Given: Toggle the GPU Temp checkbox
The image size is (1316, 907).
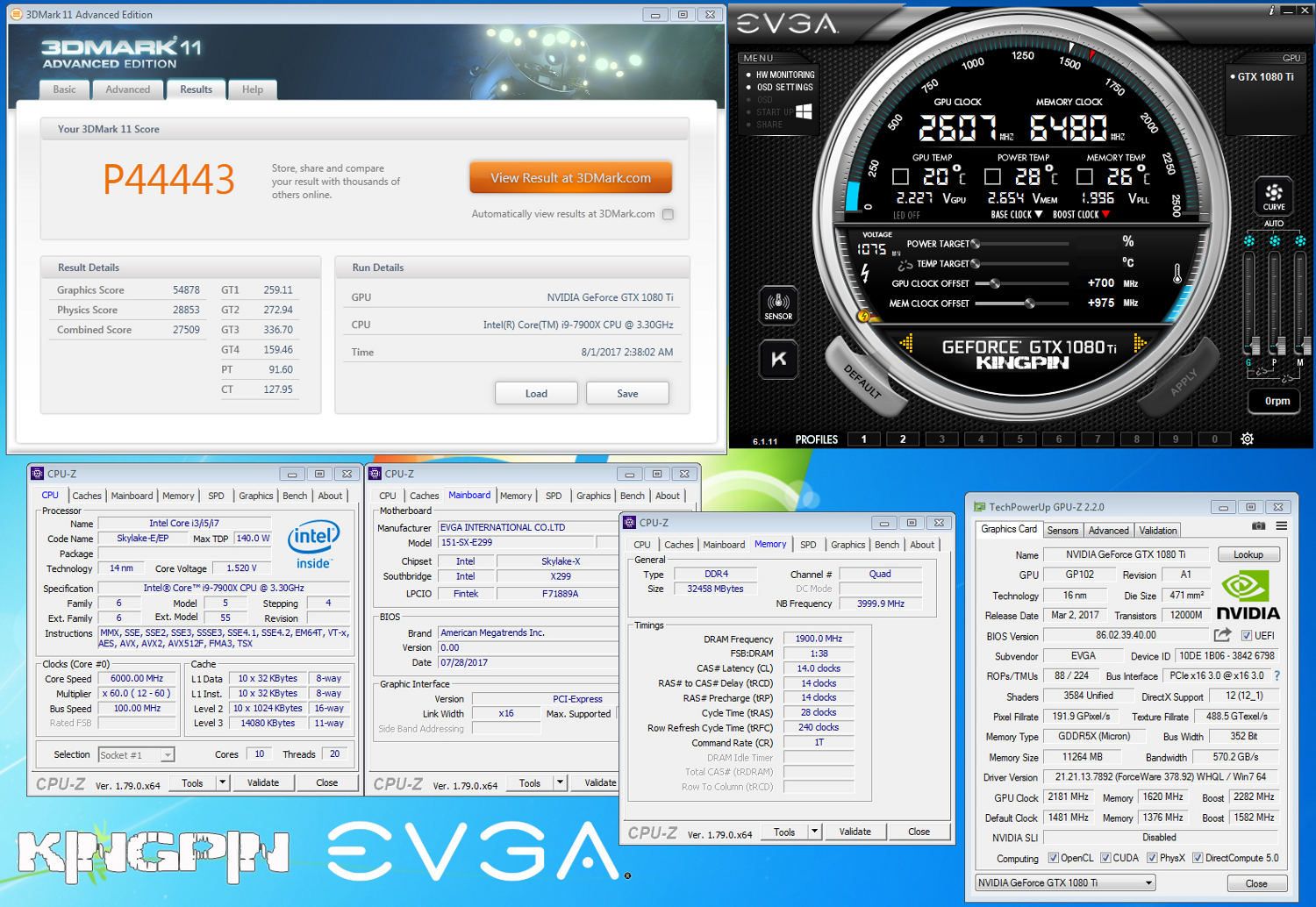Looking at the screenshot, I should tap(900, 177).
